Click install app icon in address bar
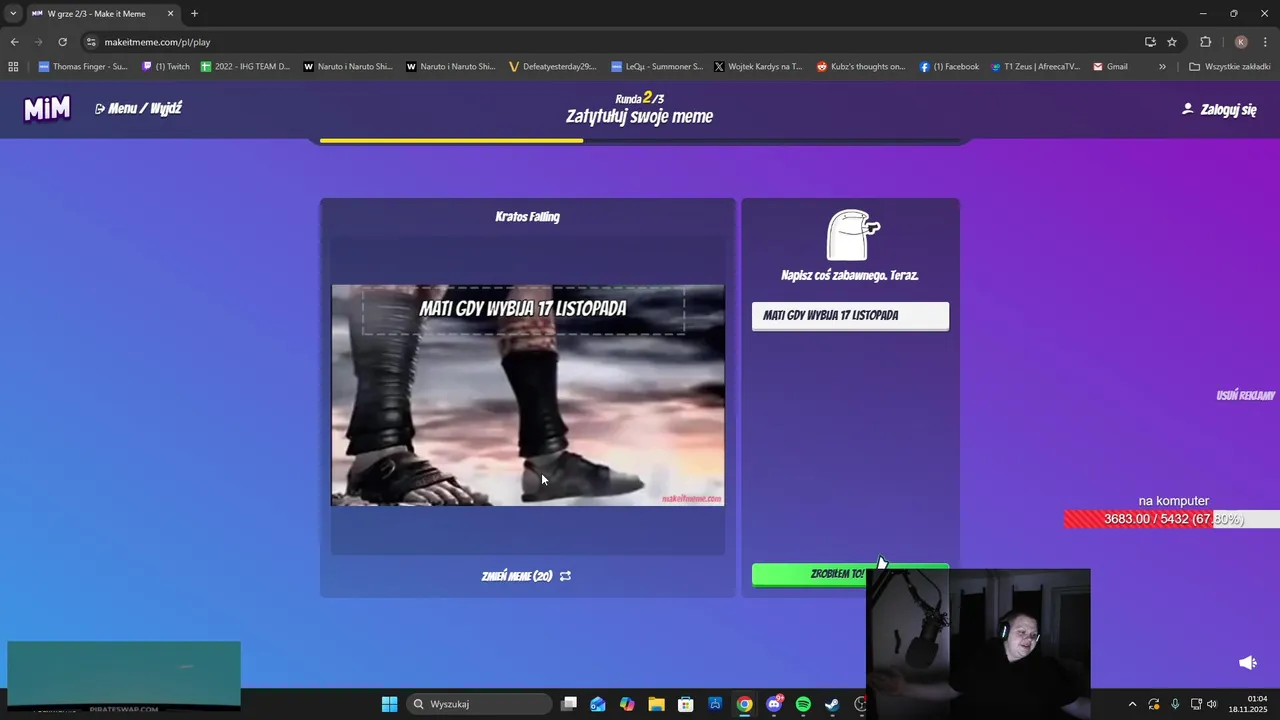Screen dimensions: 1280x720 pos(1150,42)
